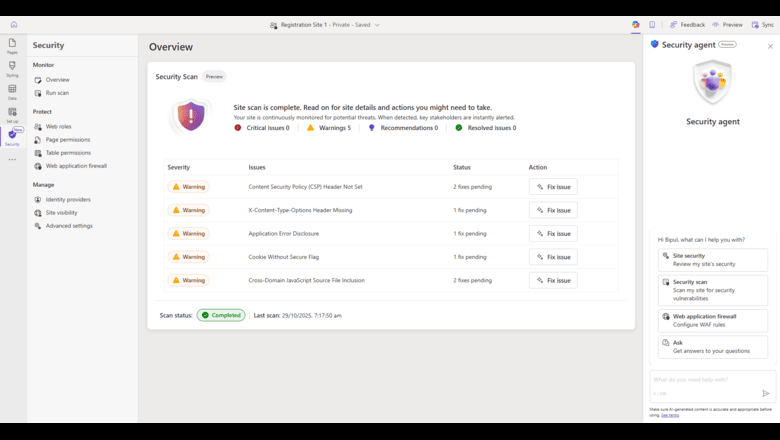Click the Warning badge for Application Error Disclosure

pyautogui.click(x=189, y=234)
